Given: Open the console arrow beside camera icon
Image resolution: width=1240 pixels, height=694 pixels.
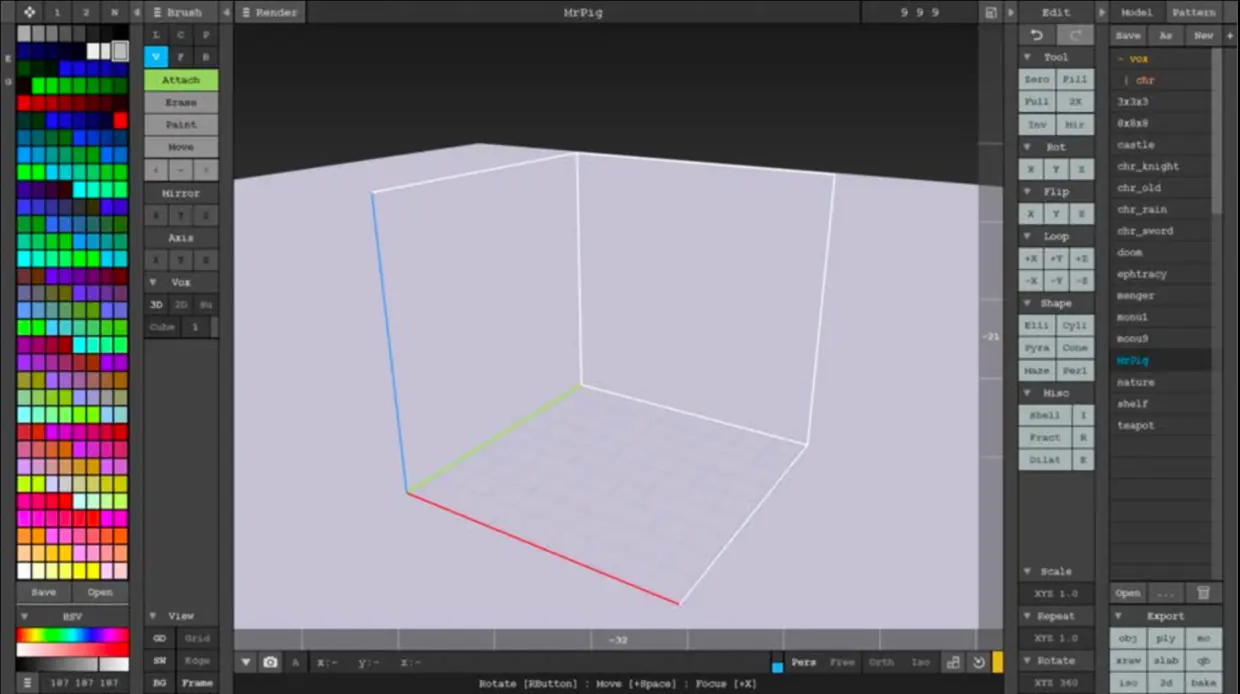Looking at the screenshot, I should click(x=246, y=662).
